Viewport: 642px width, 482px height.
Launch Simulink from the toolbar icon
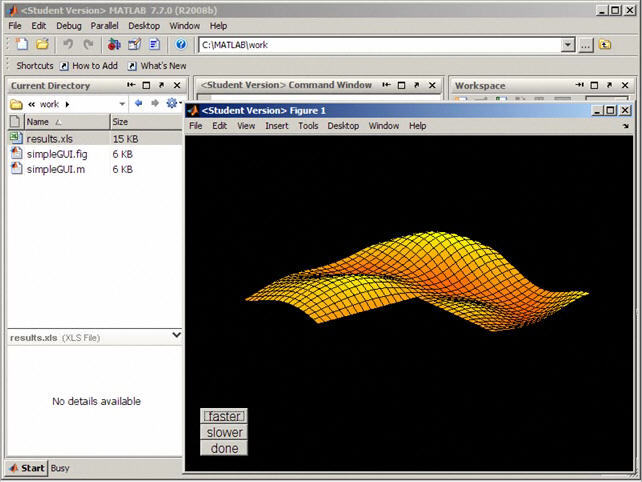114,44
